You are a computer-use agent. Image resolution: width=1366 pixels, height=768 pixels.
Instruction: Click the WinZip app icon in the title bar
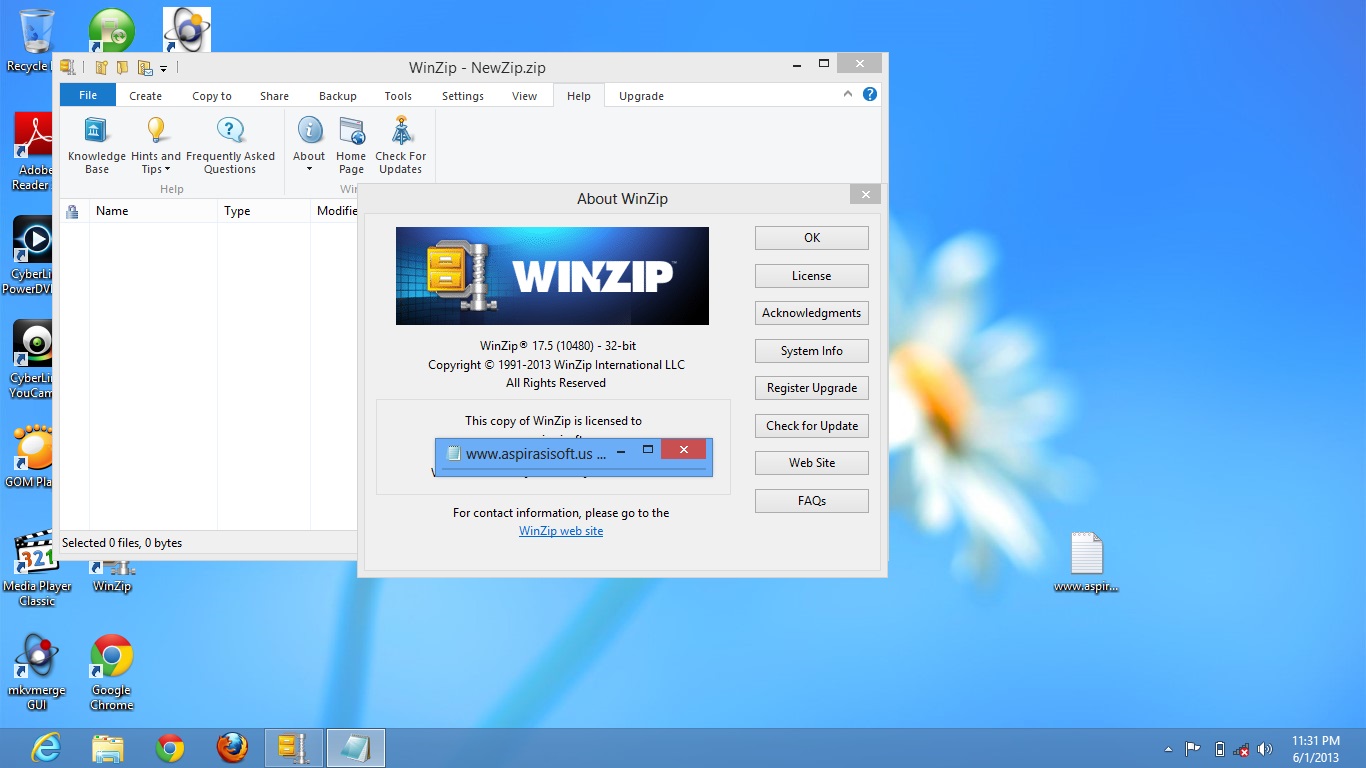coord(68,67)
